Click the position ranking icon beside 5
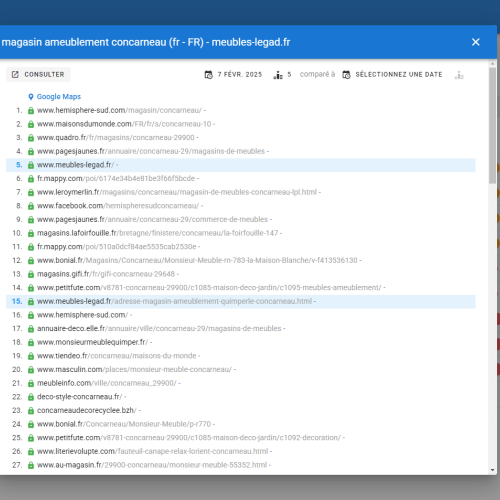The image size is (500, 500). coord(278,75)
